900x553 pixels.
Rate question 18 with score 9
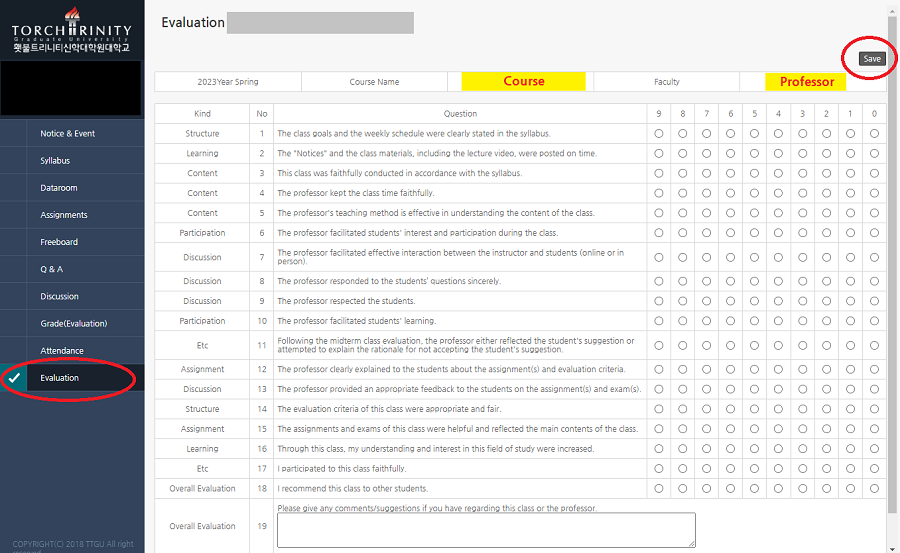click(x=658, y=489)
